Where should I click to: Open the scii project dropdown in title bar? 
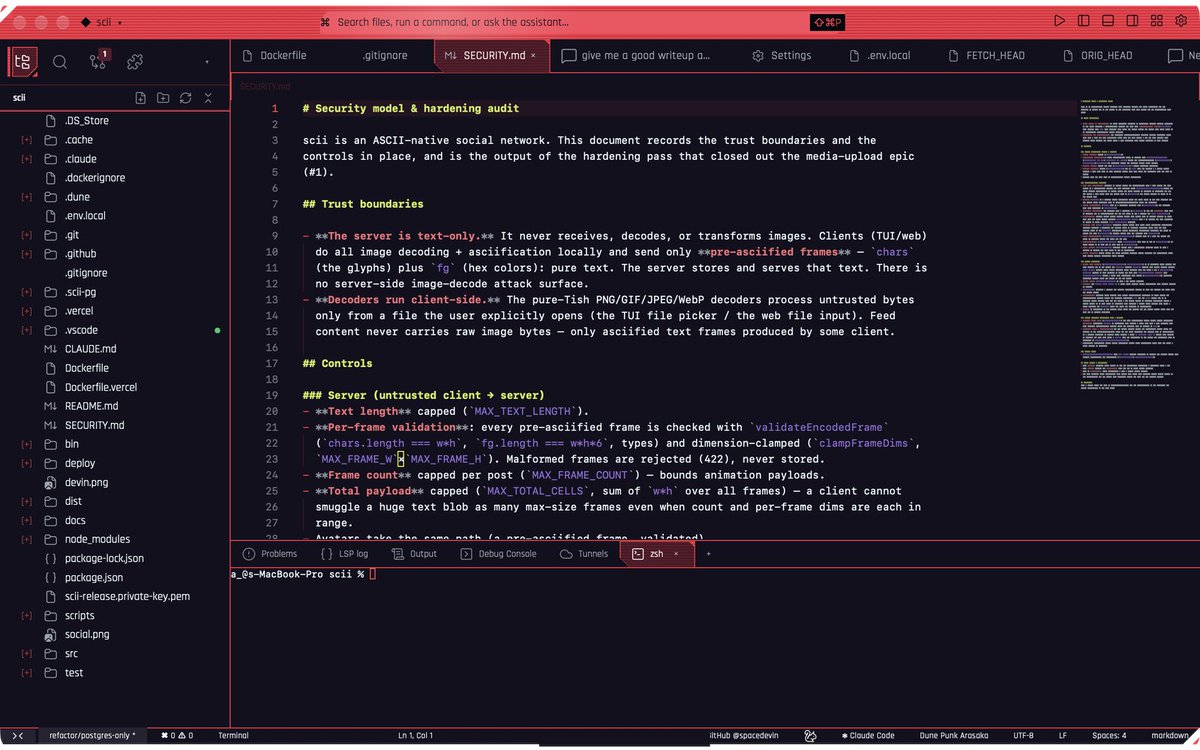[102, 21]
